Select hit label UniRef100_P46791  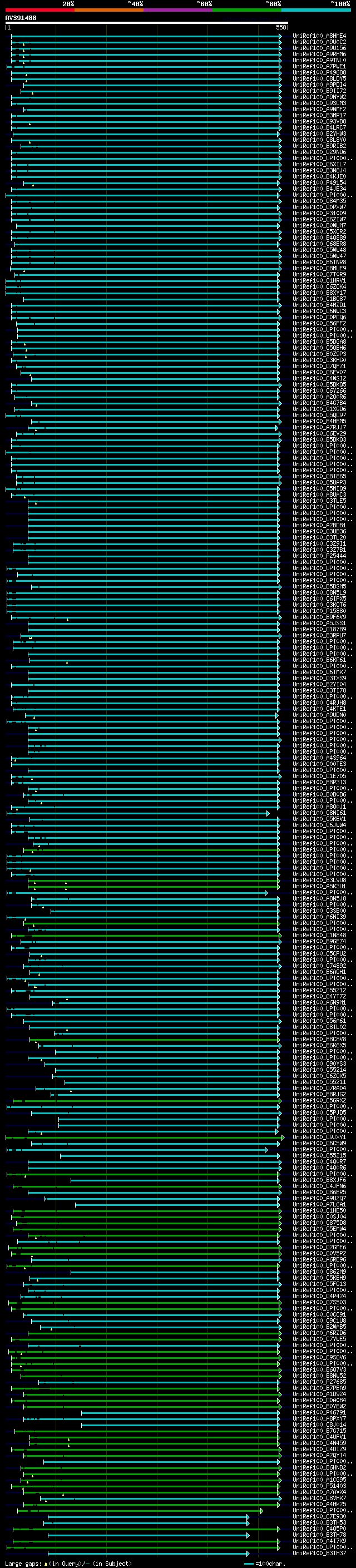click(x=319, y=1412)
